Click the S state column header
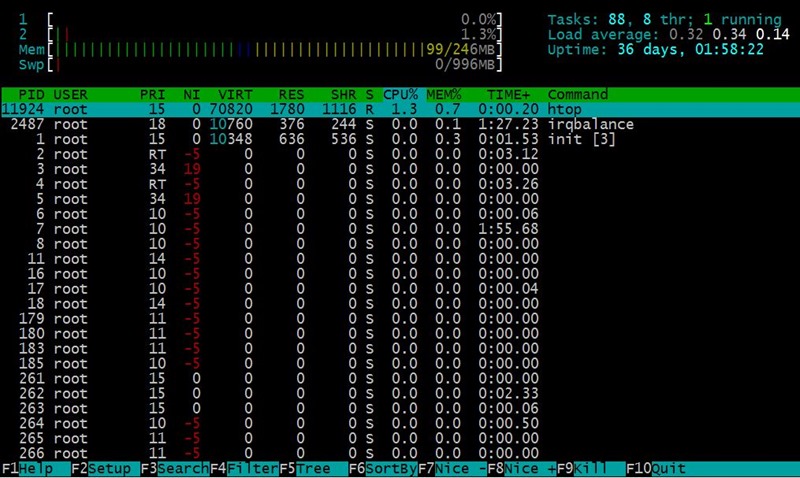Image resolution: width=800 pixels, height=478 pixels. pyautogui.click(x=369, y=94)
